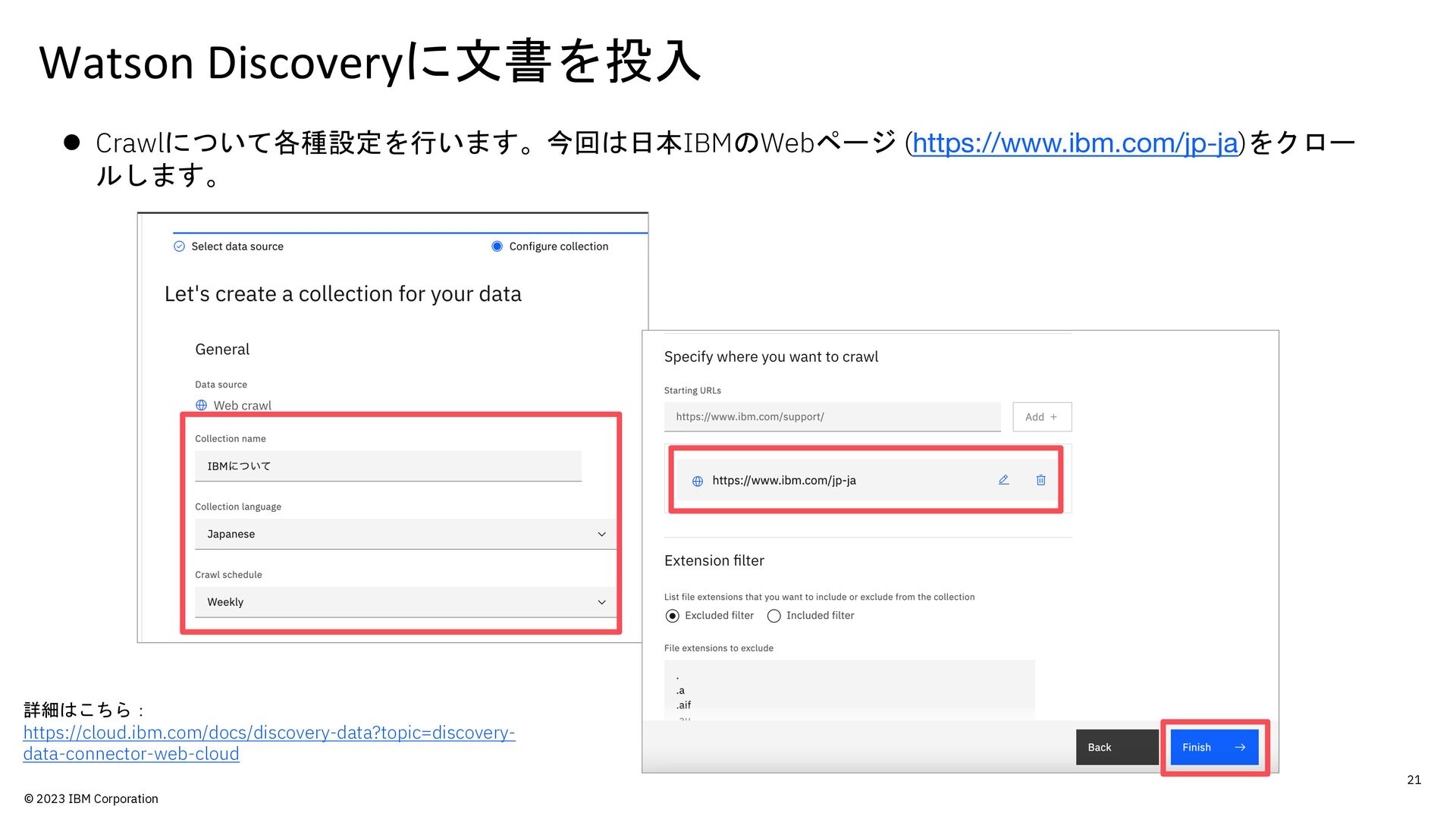Open the https://www.ibm.com/jp-ja link in the slide text
The image size is (1456, 819).
point(1075,143)
